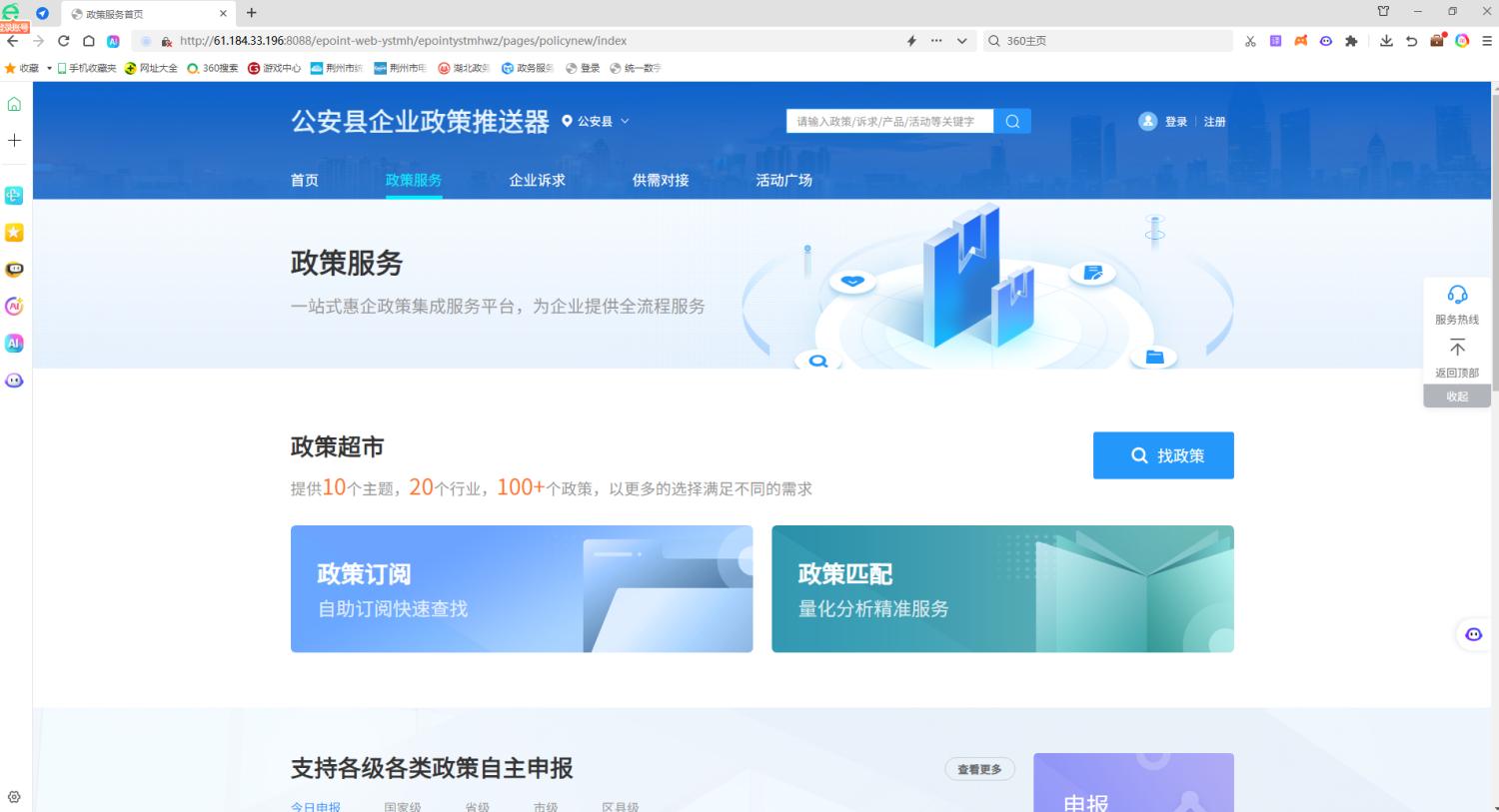
Task: Open the browser download manager icon
Action: pos(1386,41)
